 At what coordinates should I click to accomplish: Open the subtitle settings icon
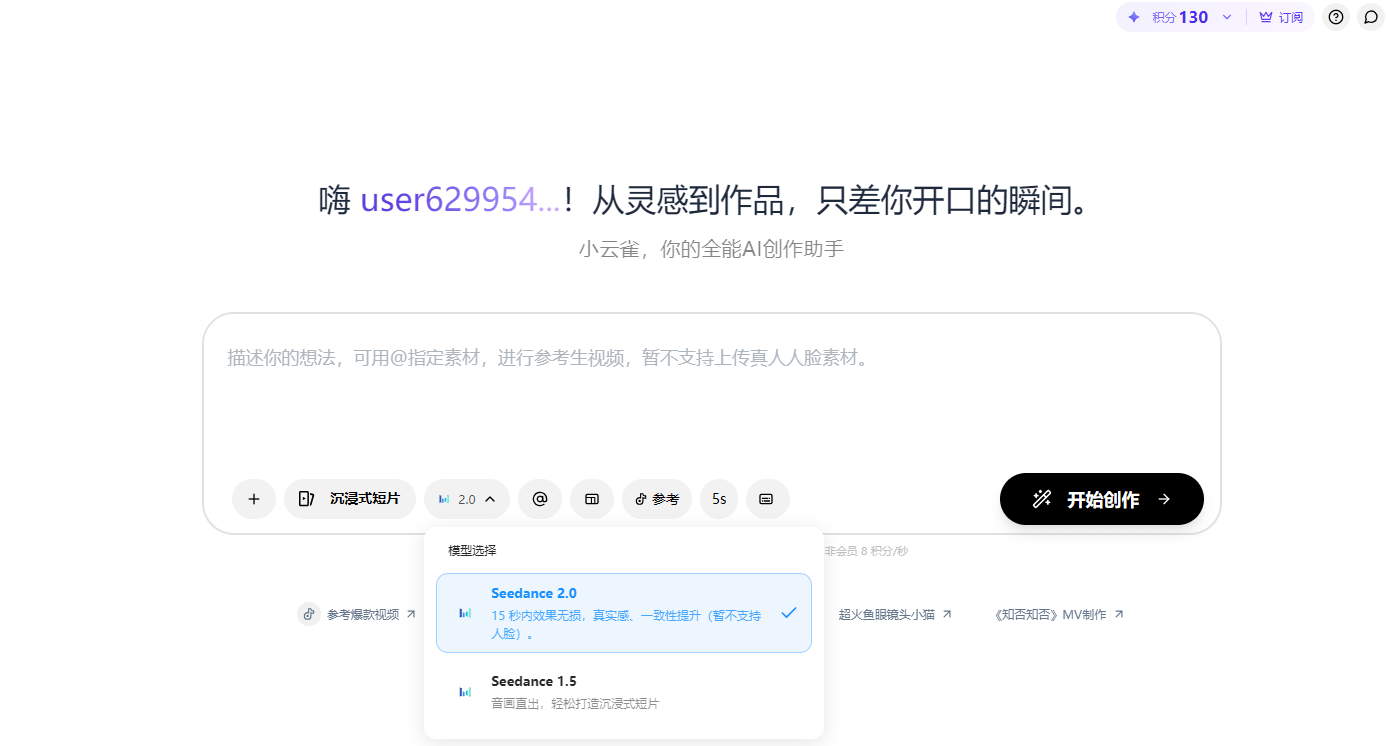click(x=767, y=498)
